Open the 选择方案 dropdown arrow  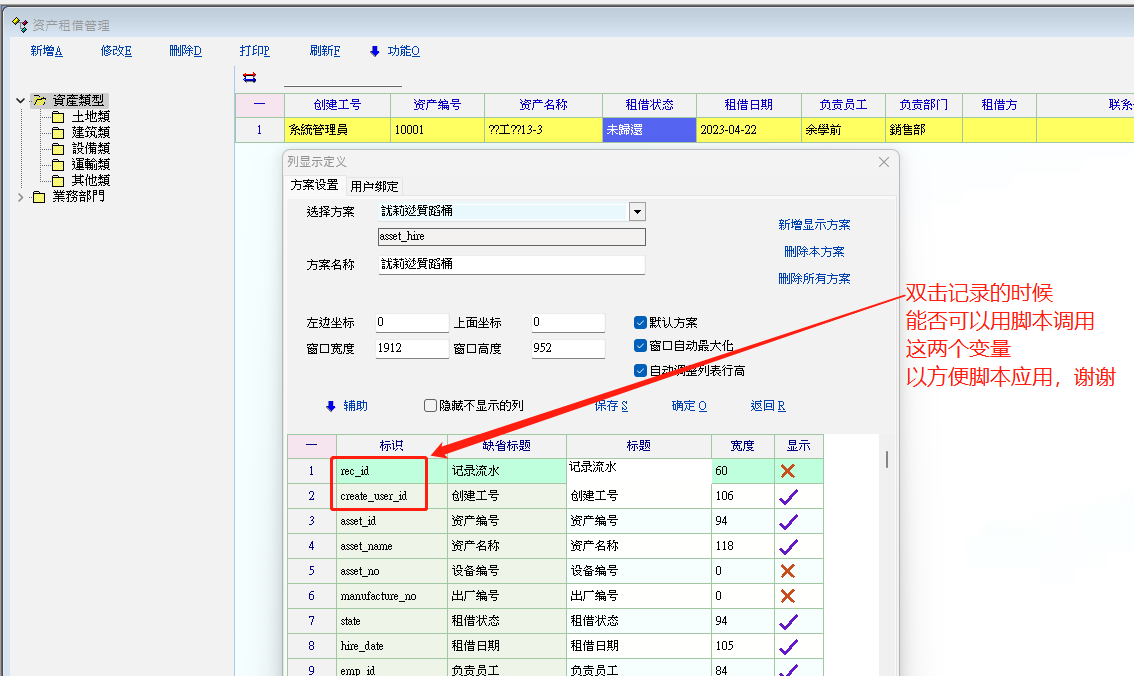[637, 212]
